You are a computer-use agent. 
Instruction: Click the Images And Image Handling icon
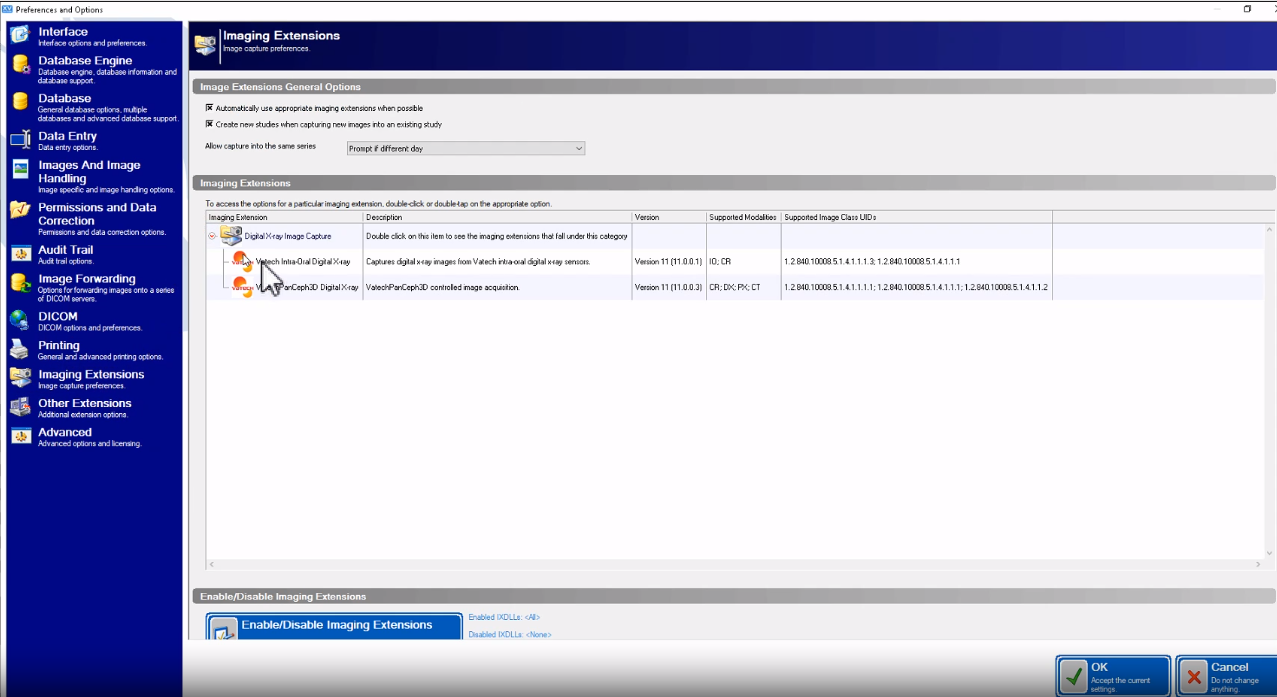20,169
